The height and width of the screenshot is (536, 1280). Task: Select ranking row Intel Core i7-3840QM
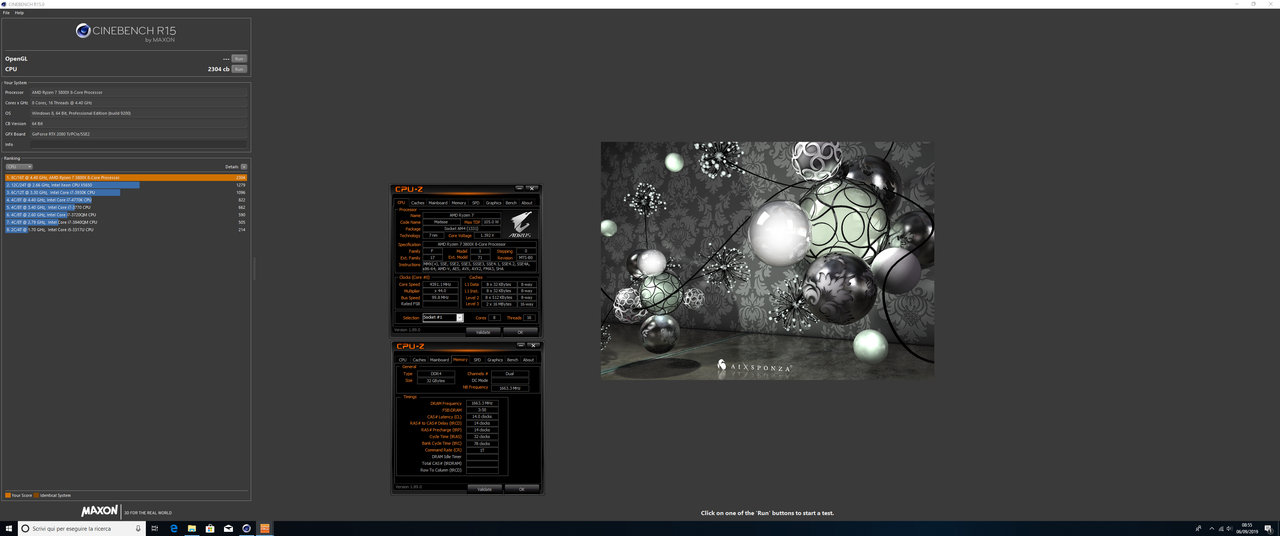click(126, 222)
